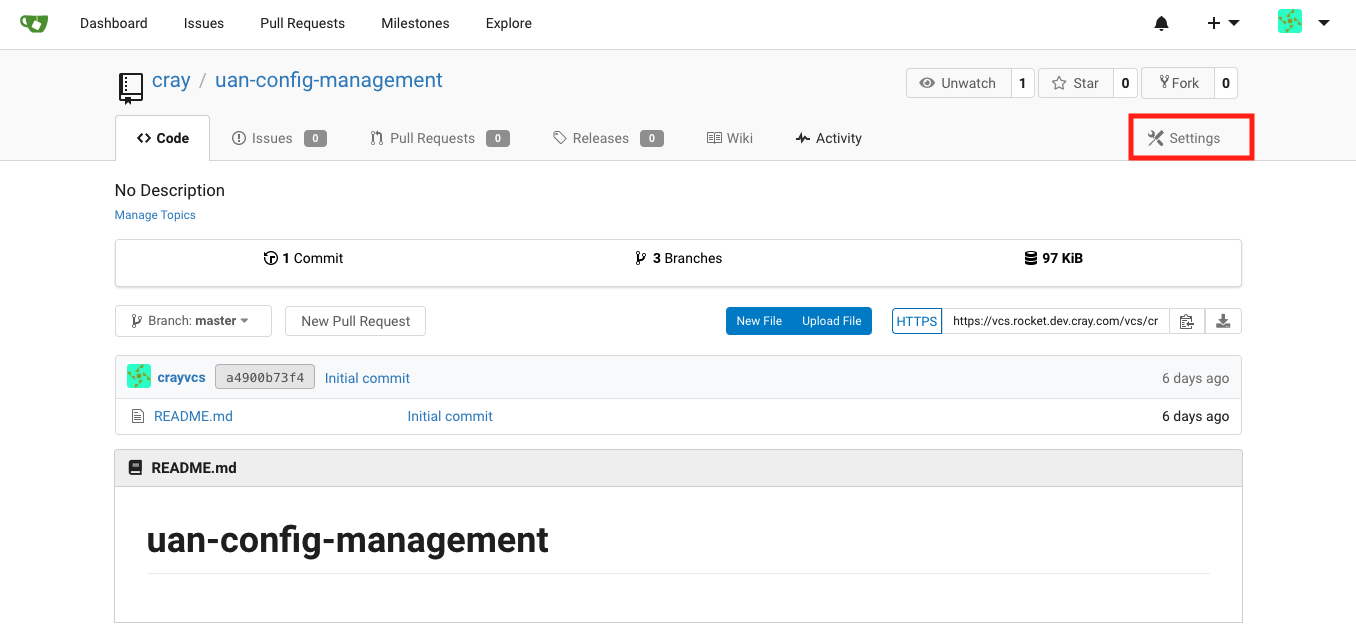The image size is (1356, 639).
Task: Copy the clone URL using the clipboard icon
Action: (1186, 321)
